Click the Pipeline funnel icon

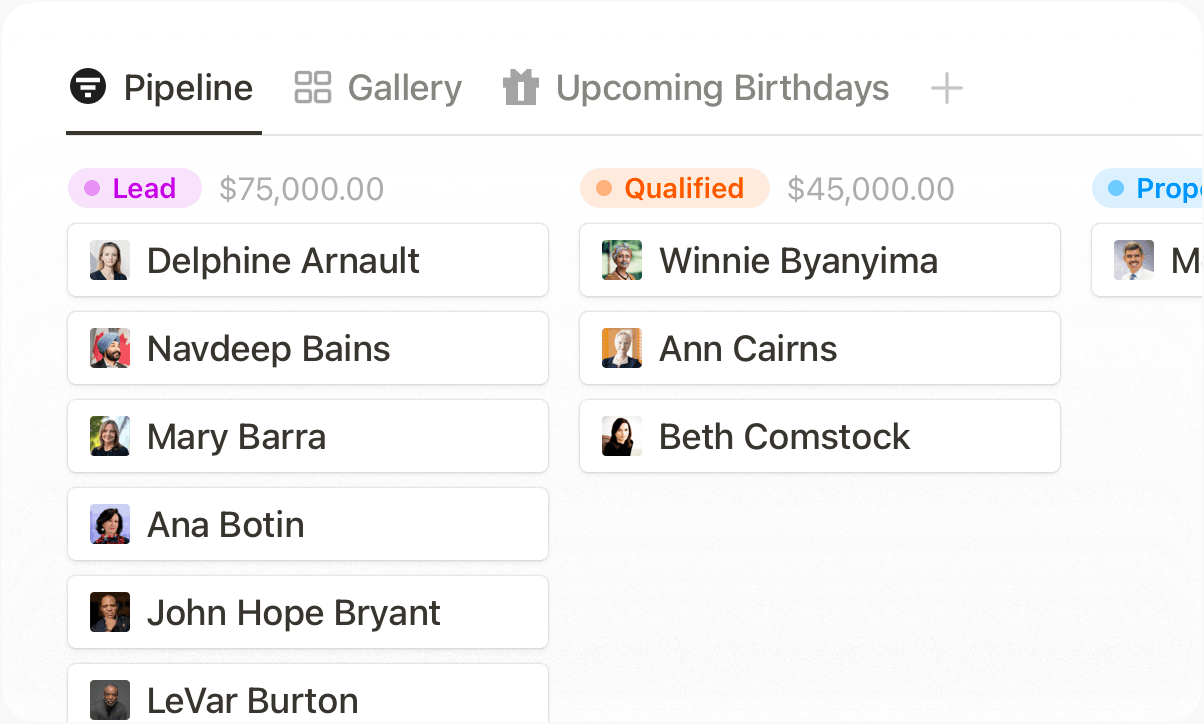point(88,88)
